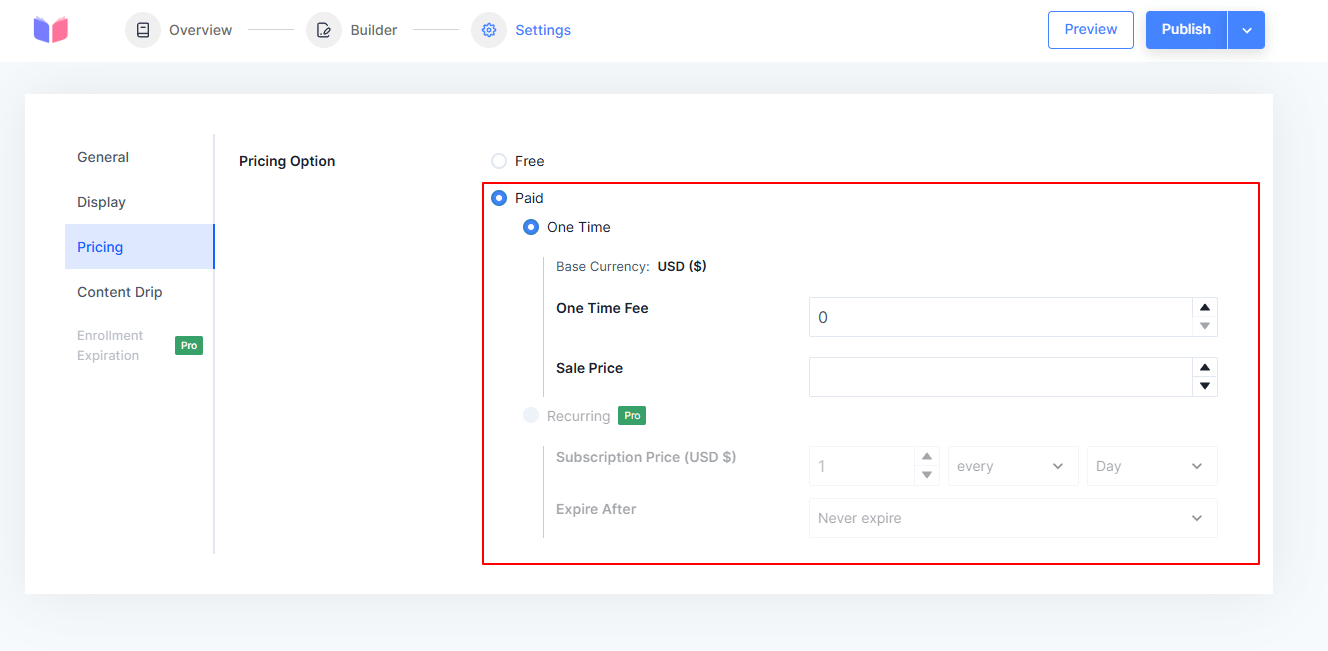Click the Pro badge beside Enrollment Expiration
The height and width of the screenshot is (651, 1328).
(189, 345)
